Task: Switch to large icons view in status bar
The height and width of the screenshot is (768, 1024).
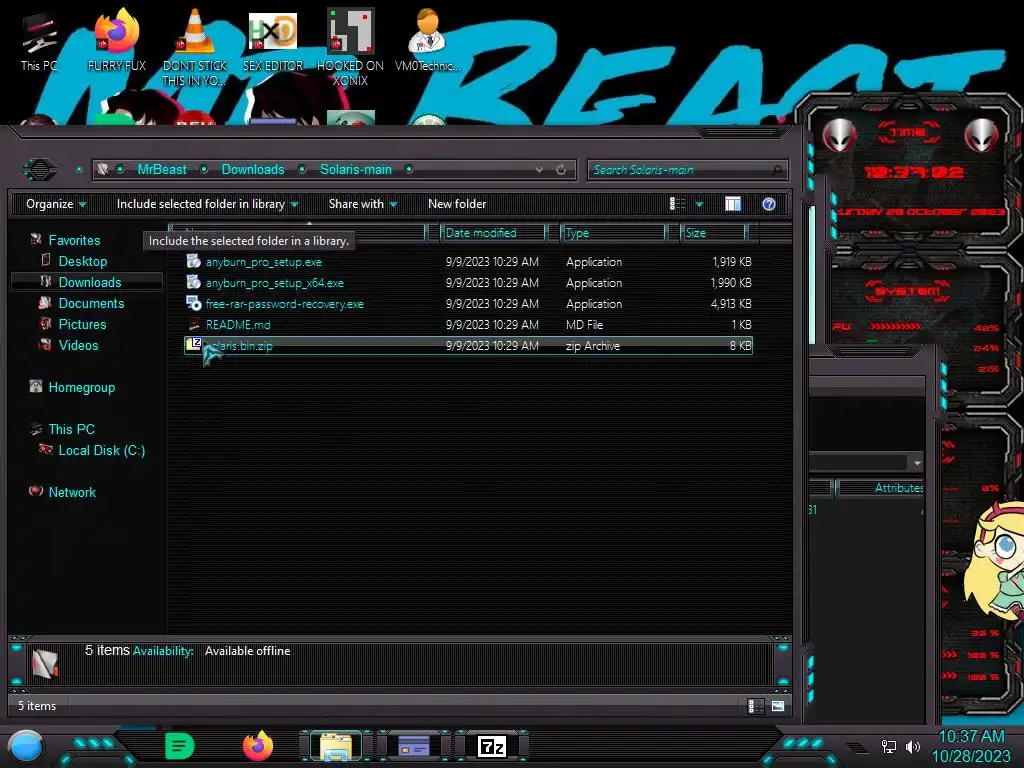Action: click(778, 705)
